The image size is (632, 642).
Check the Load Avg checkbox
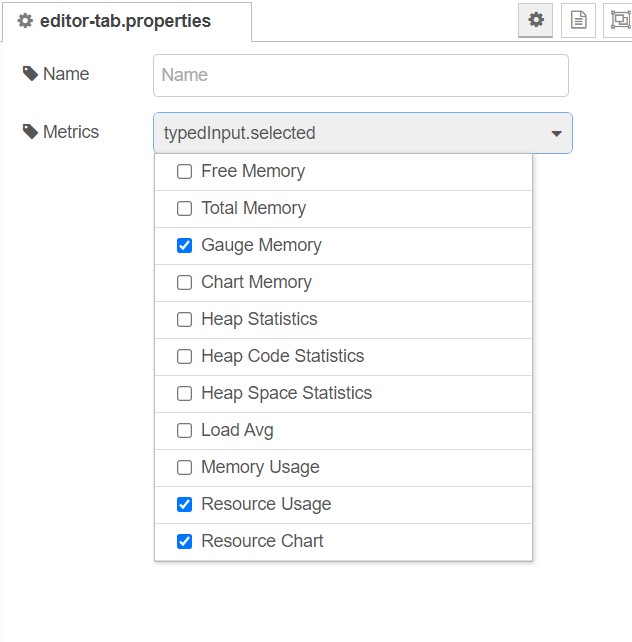(184, 430)
